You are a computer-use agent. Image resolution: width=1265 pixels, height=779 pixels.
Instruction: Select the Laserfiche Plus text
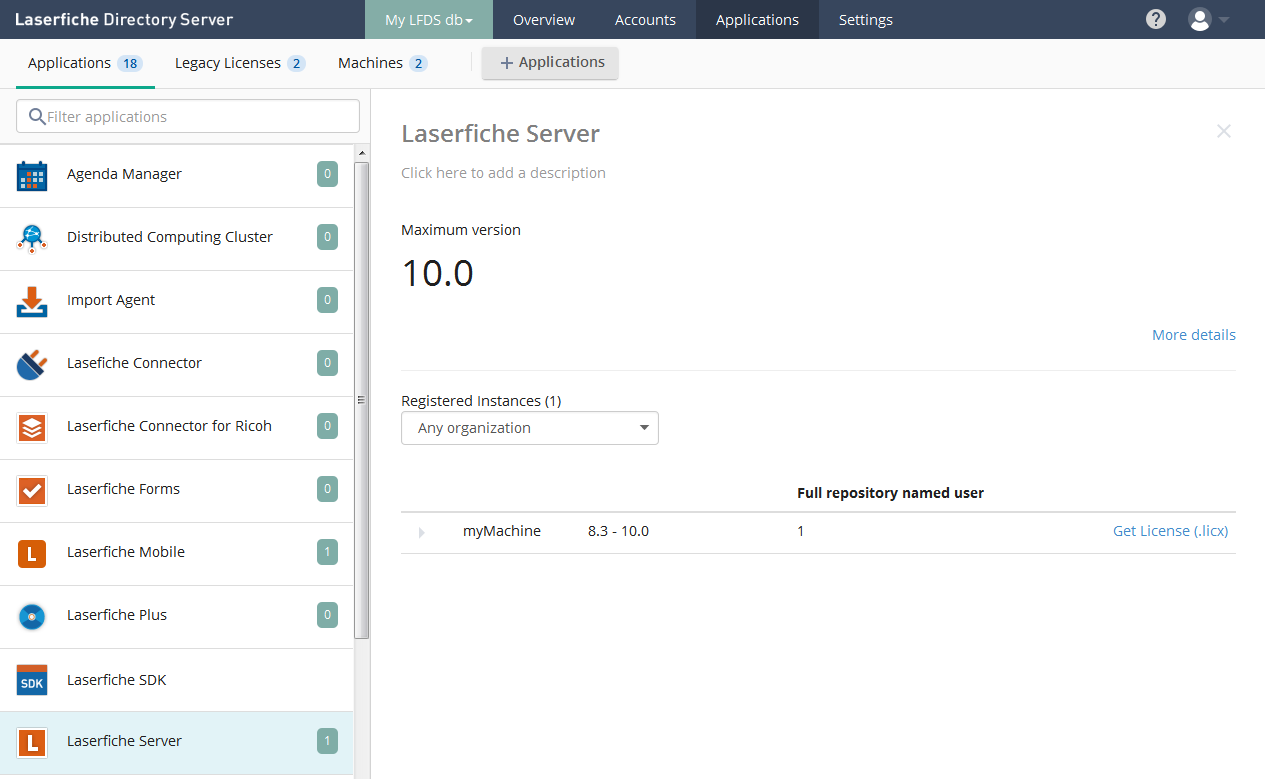117,615
